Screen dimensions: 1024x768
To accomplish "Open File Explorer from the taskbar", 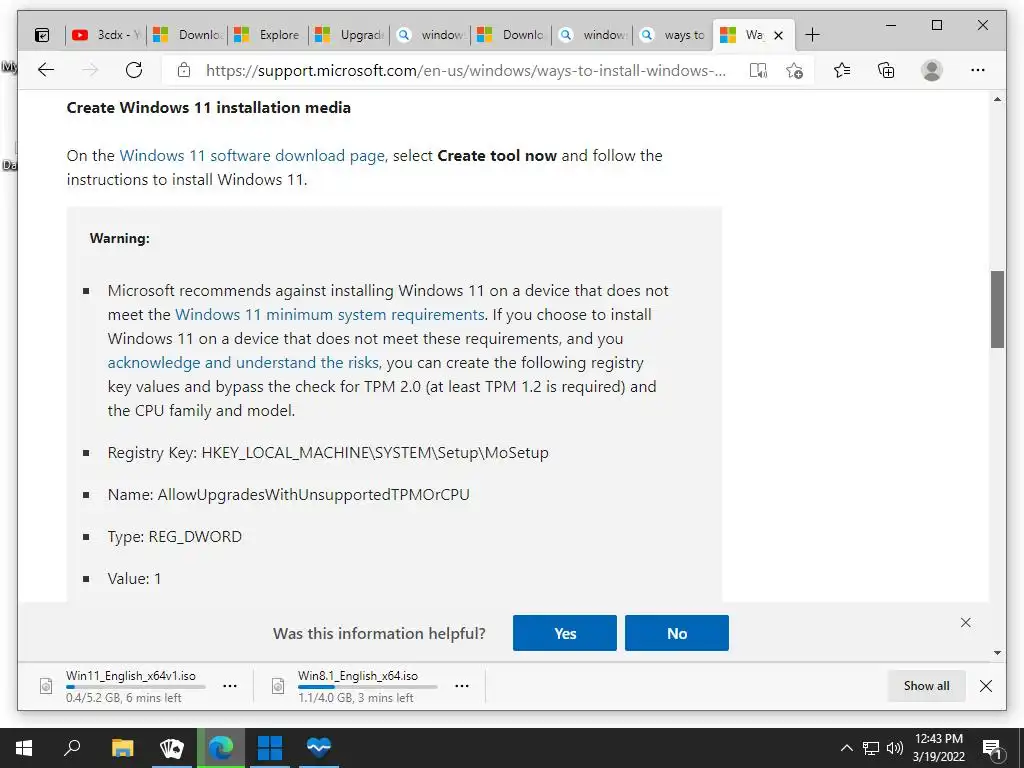I will (122, 748).
